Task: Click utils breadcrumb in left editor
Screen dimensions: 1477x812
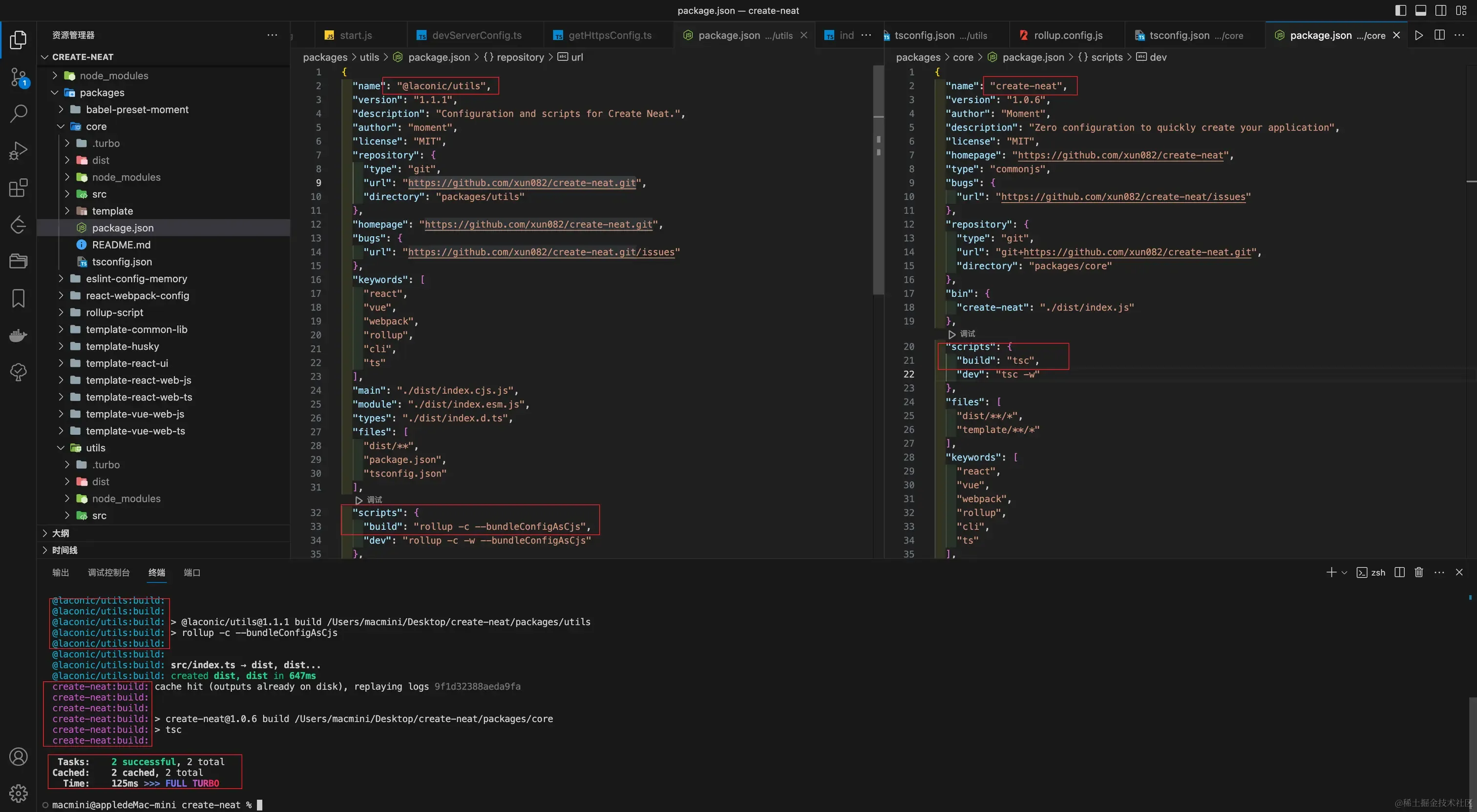Action: click(369, 57)
